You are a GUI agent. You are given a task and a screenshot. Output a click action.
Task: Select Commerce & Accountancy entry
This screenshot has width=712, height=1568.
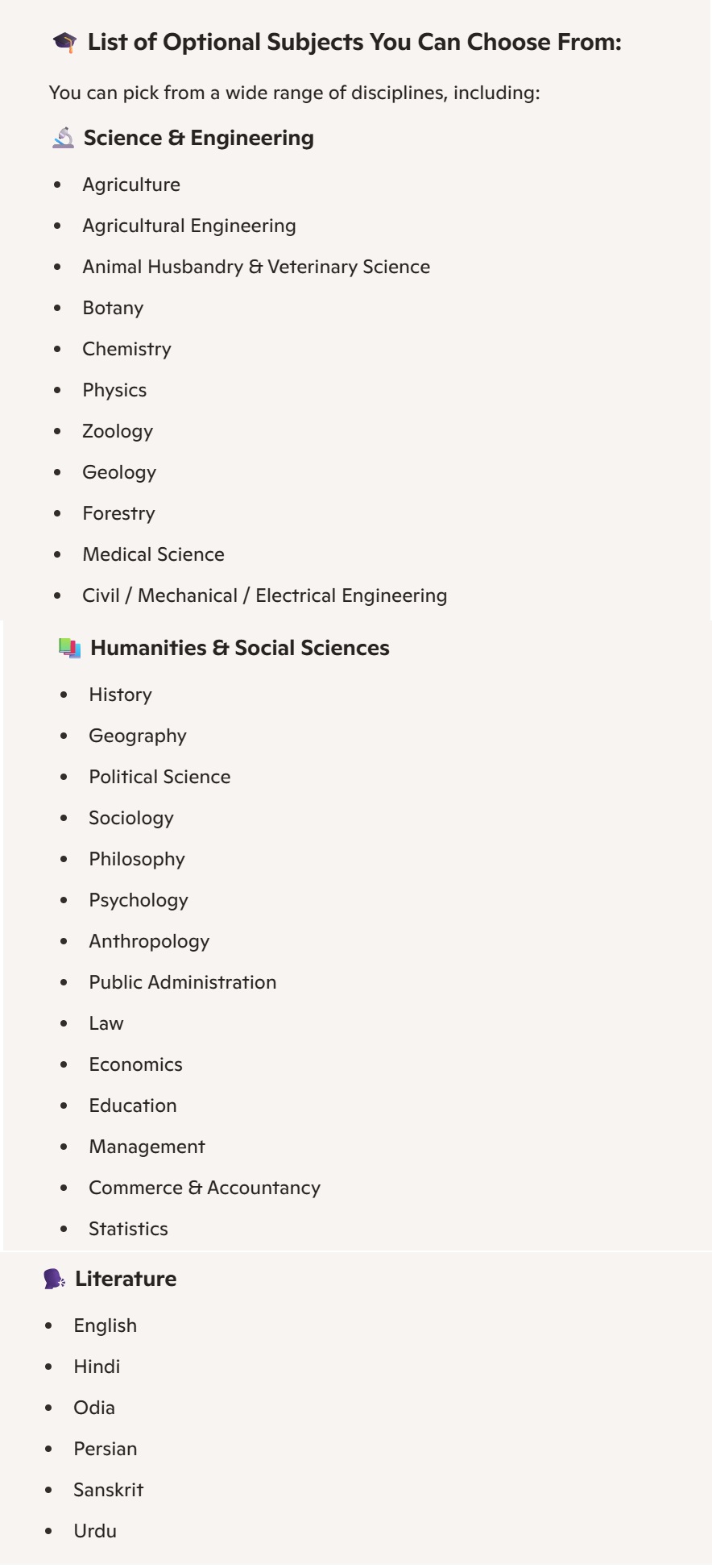point(204,1188)
